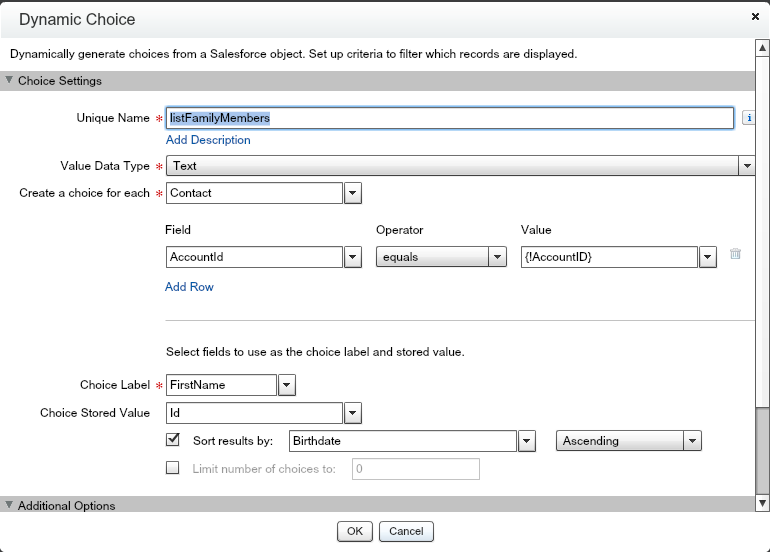The image size is (770, 552).
Task: Open the {!AccountID} value dropdown arrow
Action: click(x=708, y=257)
